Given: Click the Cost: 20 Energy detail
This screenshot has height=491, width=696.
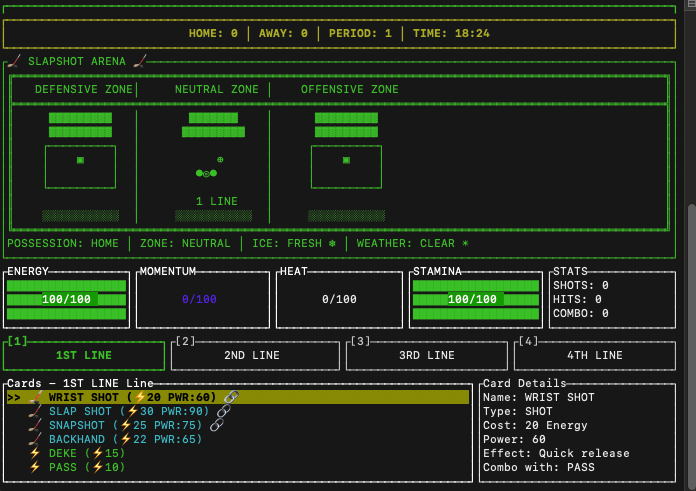Looking at the screenshot, I should point(535,425).
